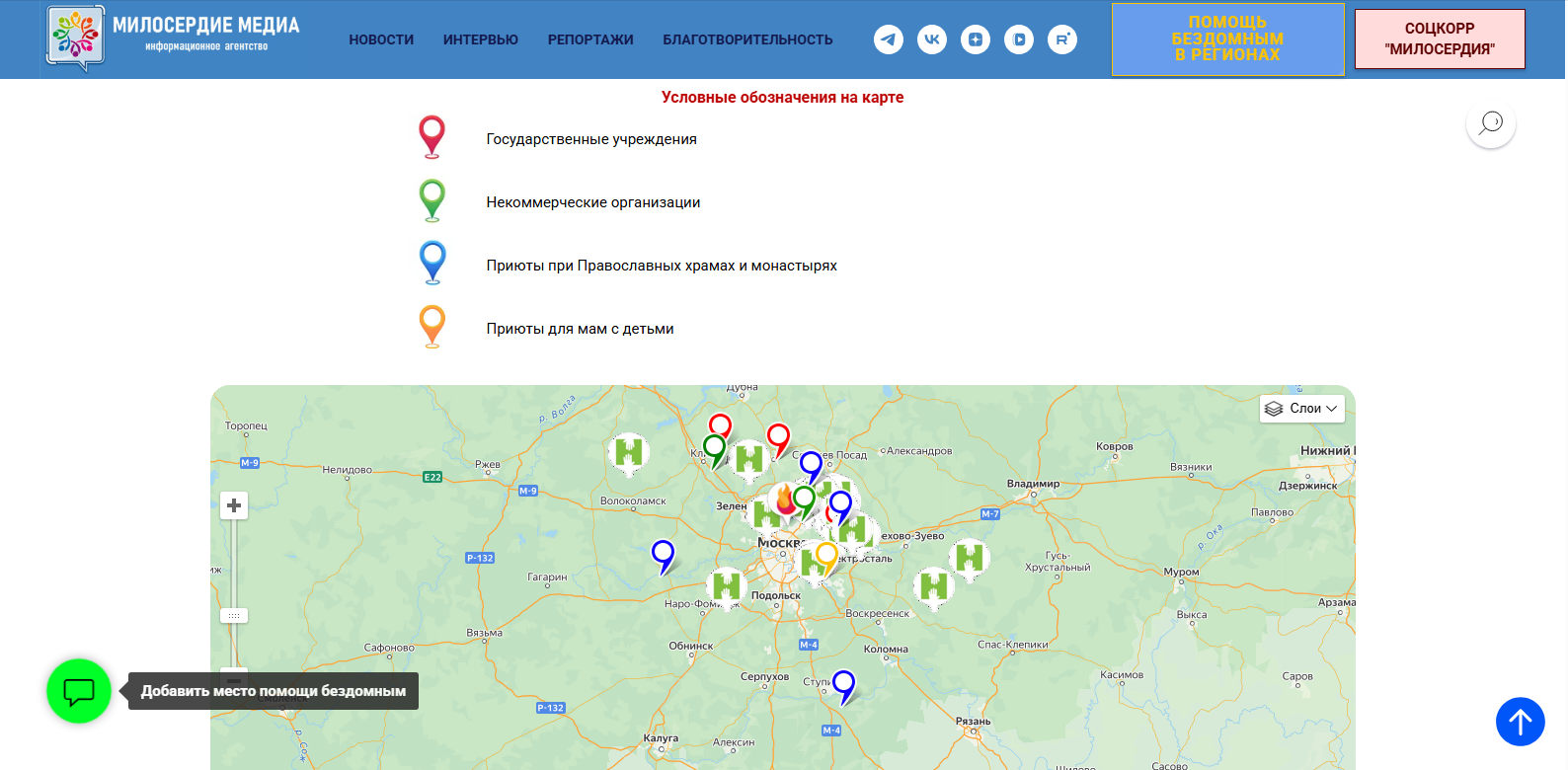Zoom in with the map plus button

coord(234,505)
